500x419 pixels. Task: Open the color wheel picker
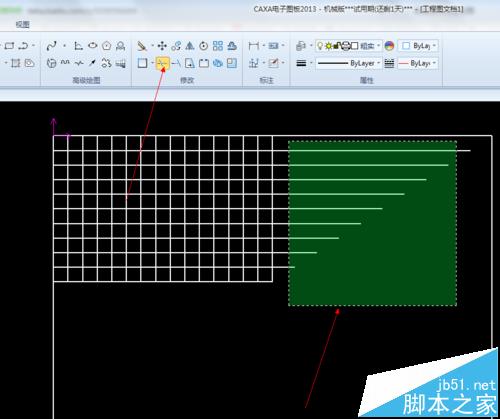point(389,46)
